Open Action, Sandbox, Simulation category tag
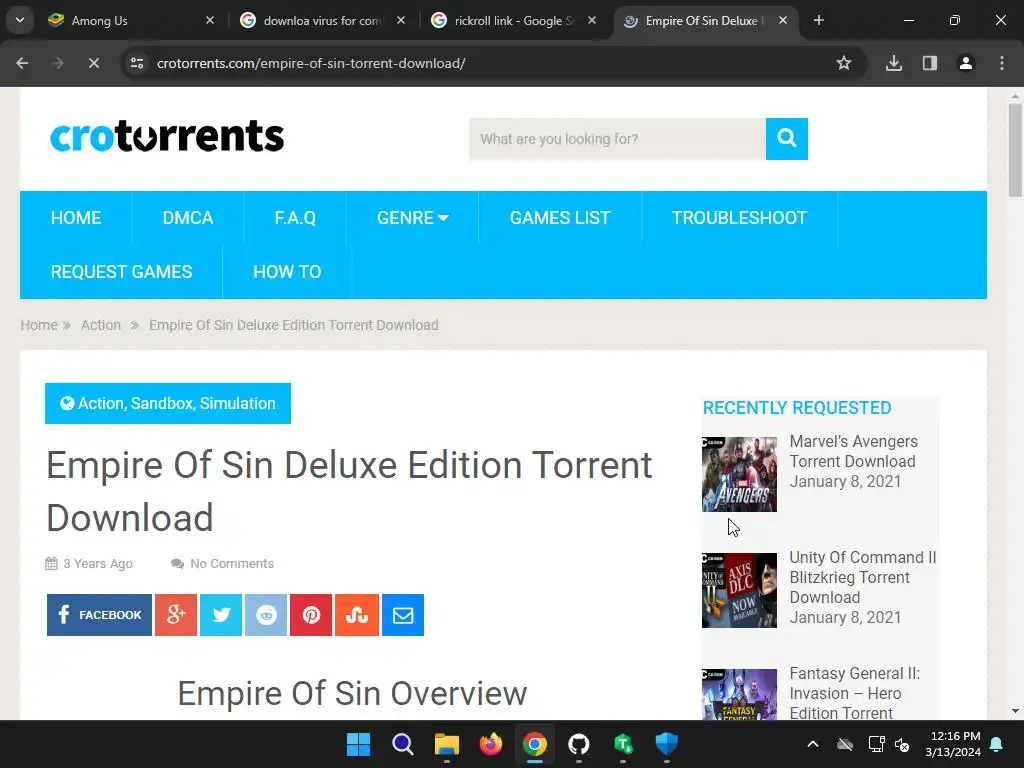Image resolution: width=1024 pixels, height=768 pixels. (168, 404)
